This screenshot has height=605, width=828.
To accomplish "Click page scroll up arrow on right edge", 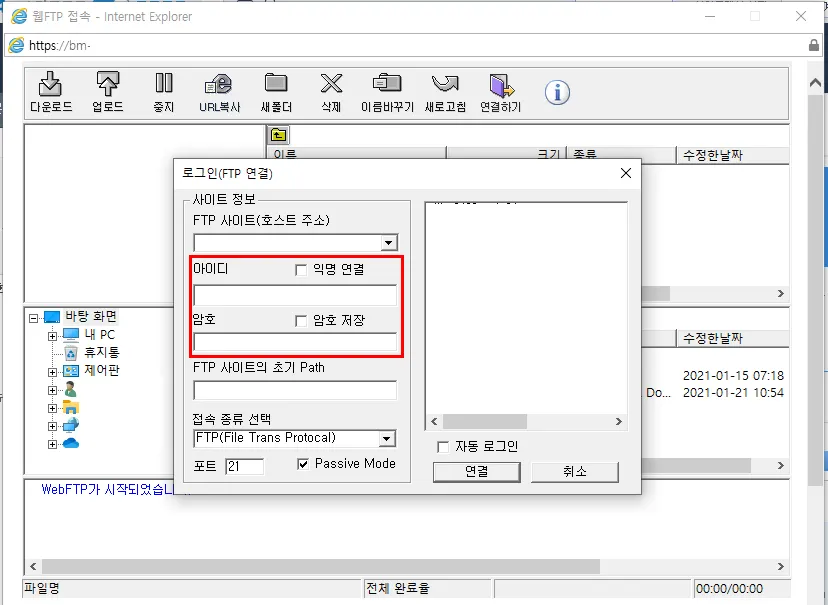I will pyautogui.click(x=815, y=82).
